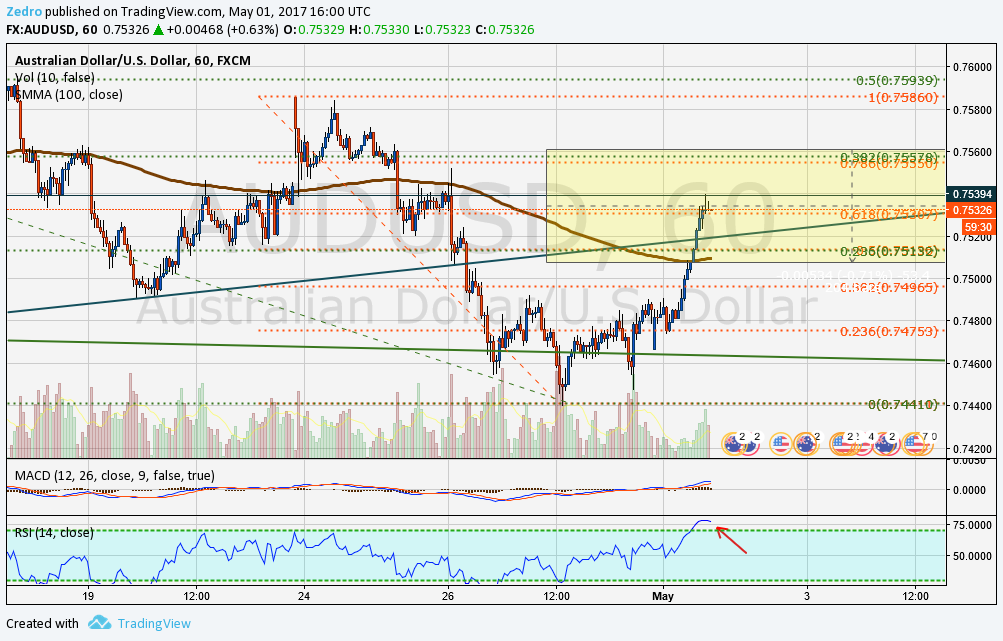Screen dimensions: 1003x641
Task: Select the Vol (10, false) indicator legend
Action: click(54, 77)
